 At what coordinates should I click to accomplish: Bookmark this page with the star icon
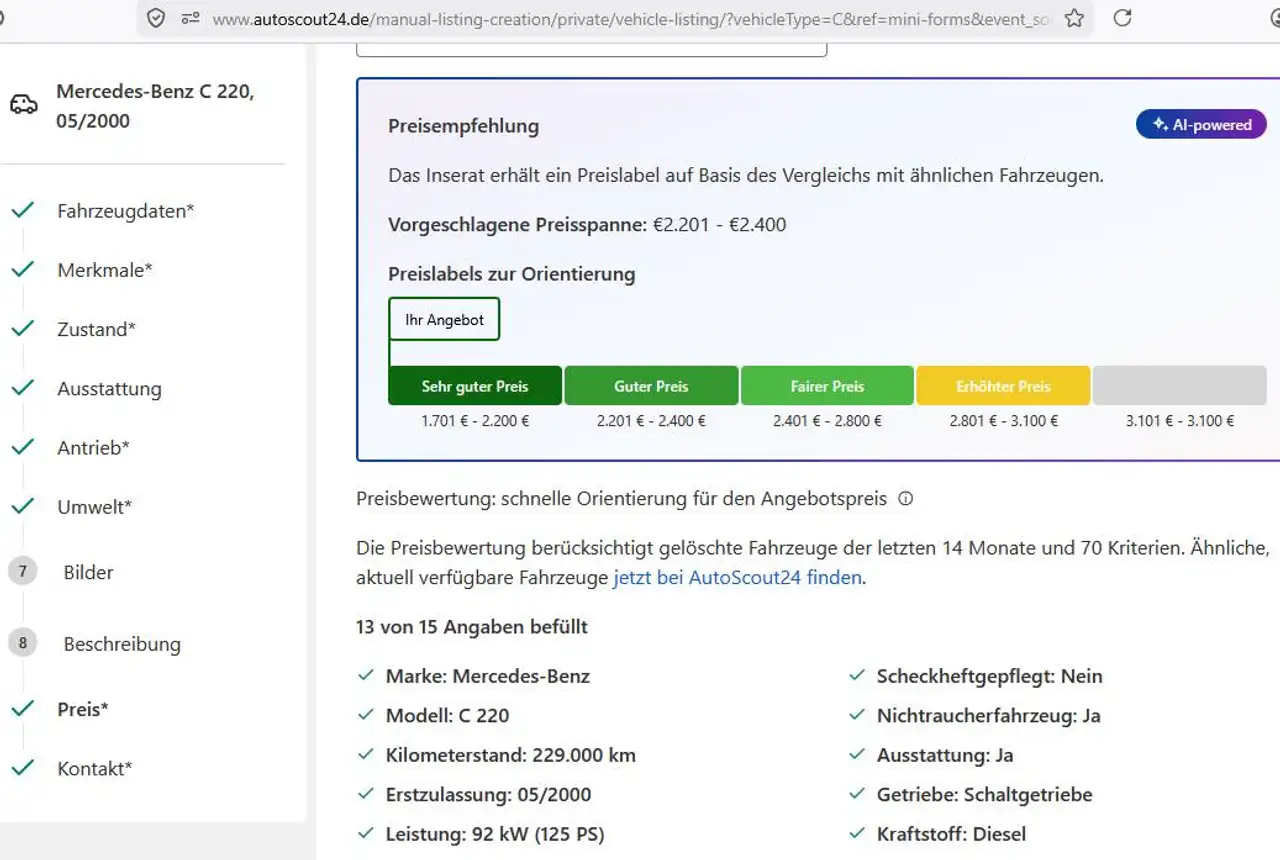click(x=1074, y=18)
